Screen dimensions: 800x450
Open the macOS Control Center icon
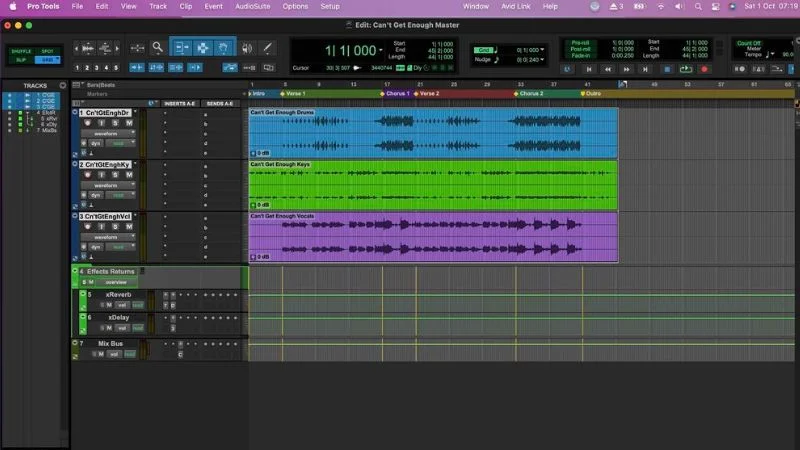point(715,7)
